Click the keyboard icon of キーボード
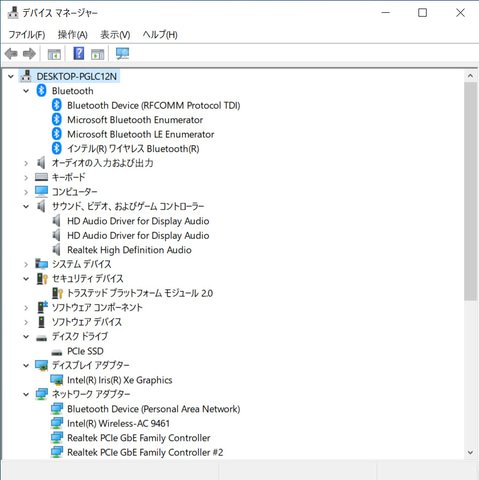Screen dimensions: 479x480 click(x=41, y=177)
